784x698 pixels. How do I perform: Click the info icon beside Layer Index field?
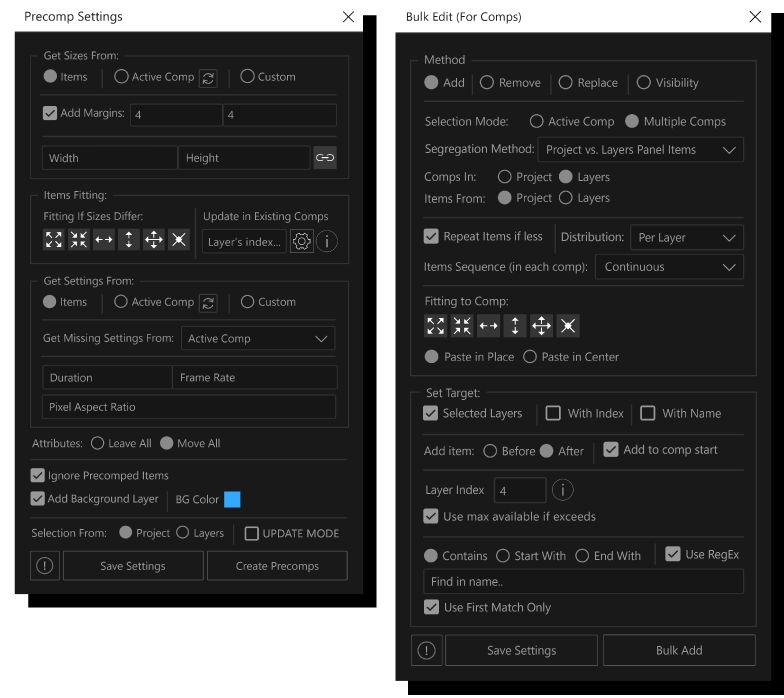point(562,490)
